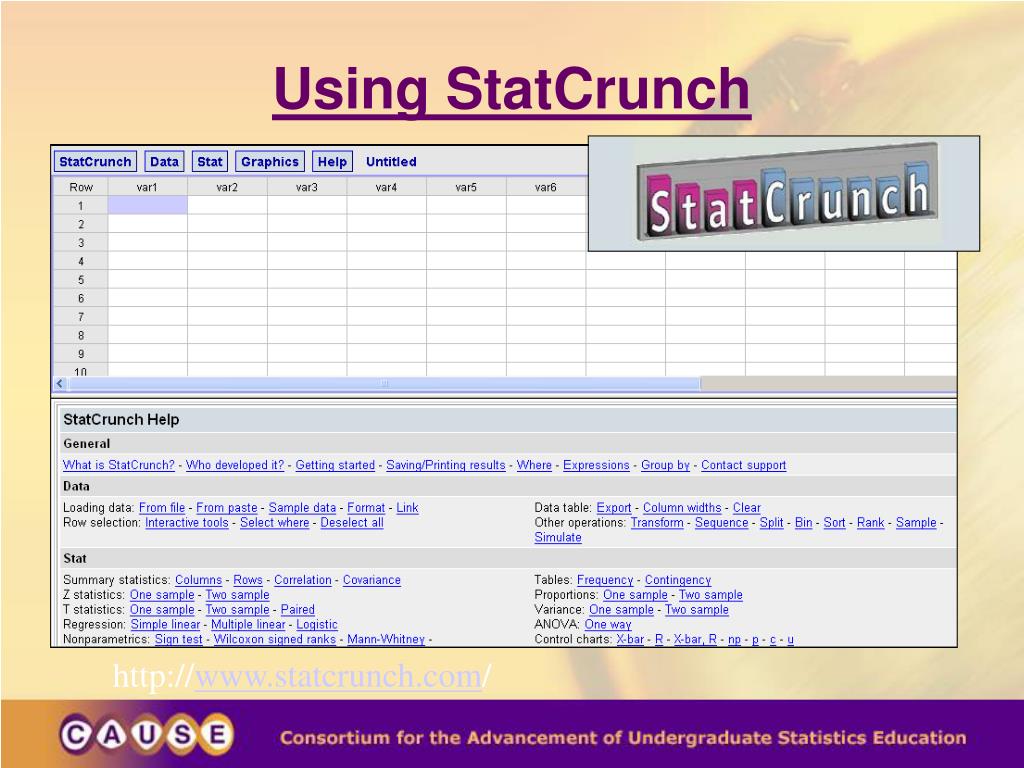The image size is (1024, 768).
Task: Open the 'Simulate' link
Action: coord(558,537)
